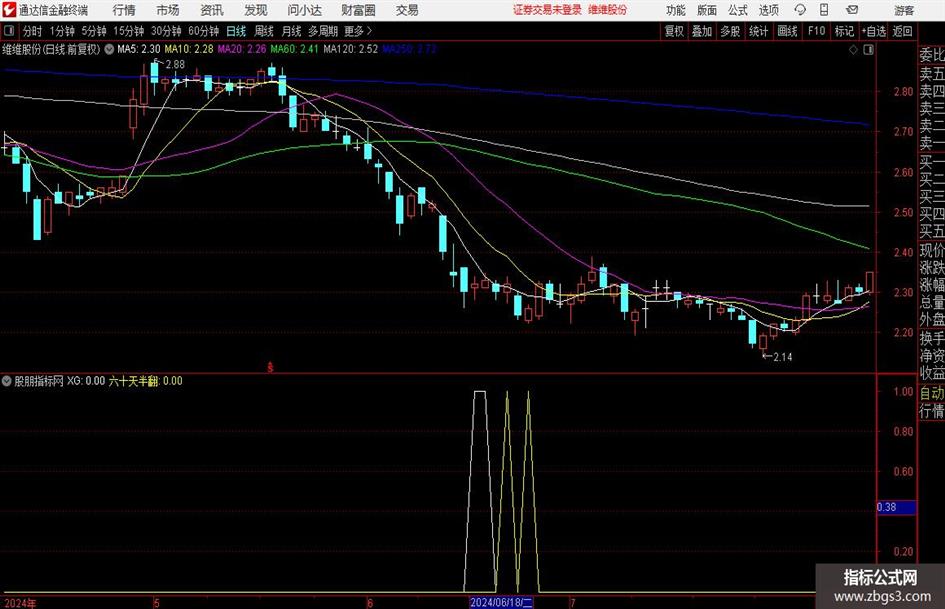Viewport: 945px width, 609px height.
Task: Click the 2024/06/18 date marker on timeline
Action: pyautogui.click(x=501, y=602)
